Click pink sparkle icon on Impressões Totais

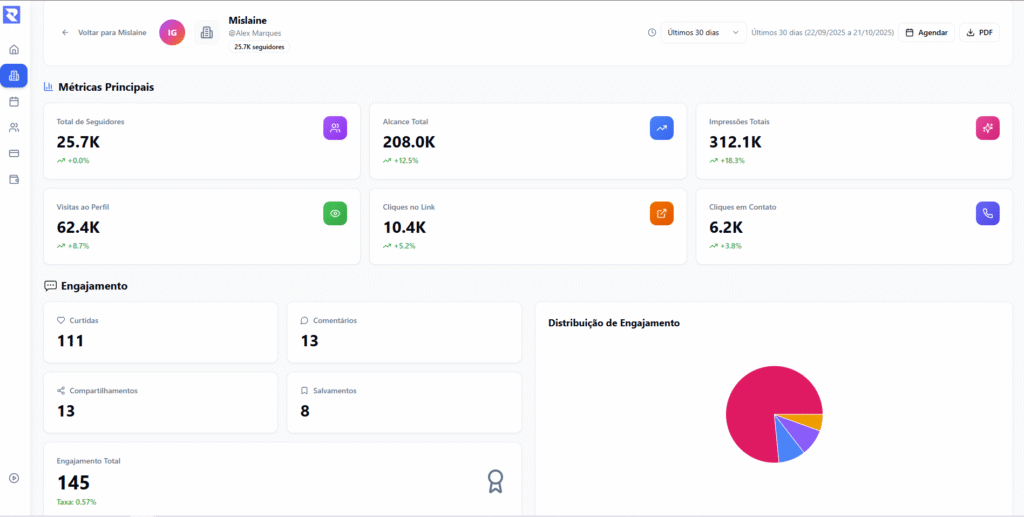987,128
